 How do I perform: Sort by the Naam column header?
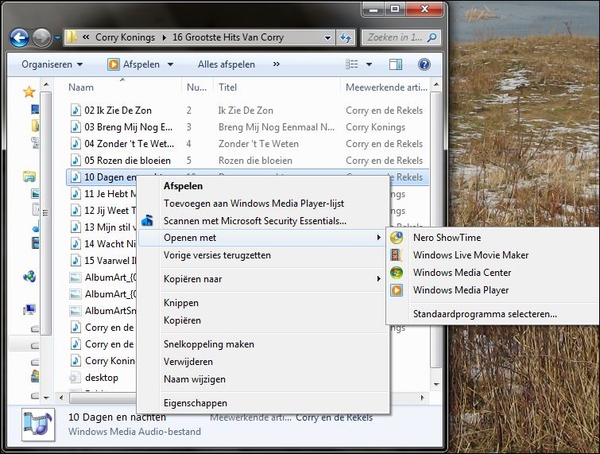click(x=81, y=87)
